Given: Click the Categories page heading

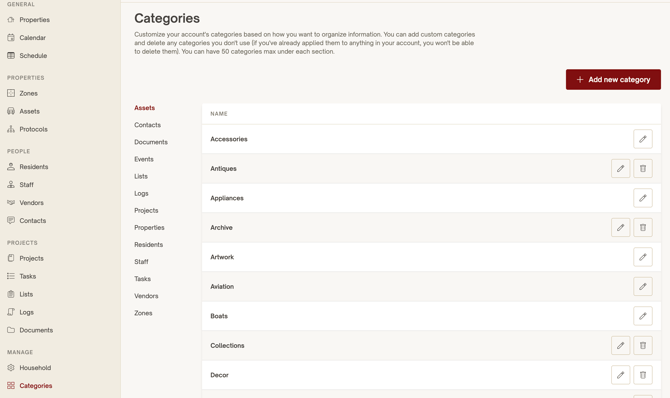Looking at the screenshot, I should pyautogui.click(x=167, y=18).
